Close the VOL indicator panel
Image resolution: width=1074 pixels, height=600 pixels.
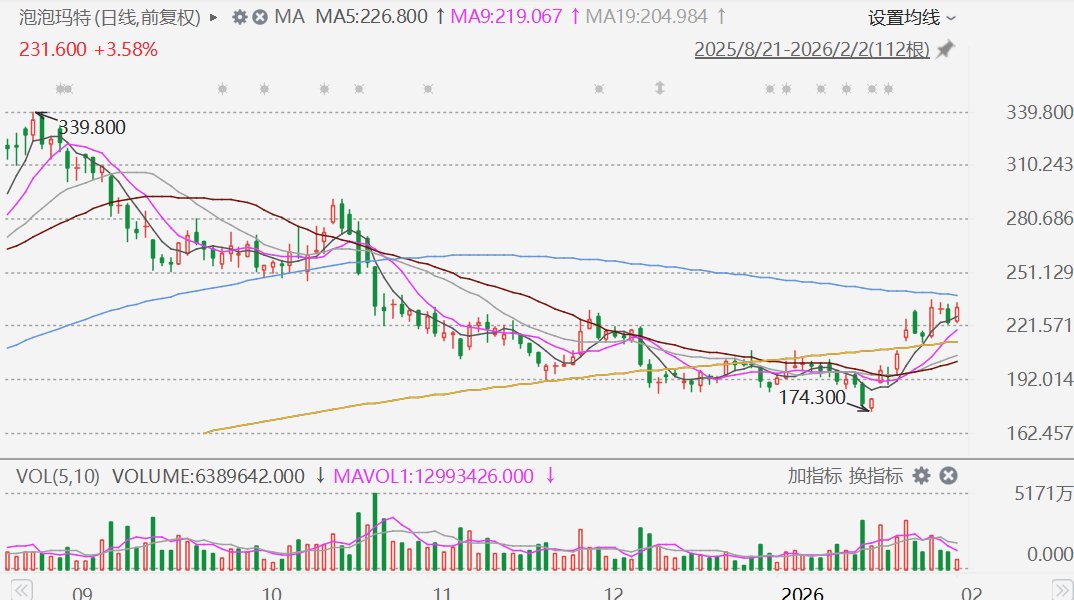(948, 475)
